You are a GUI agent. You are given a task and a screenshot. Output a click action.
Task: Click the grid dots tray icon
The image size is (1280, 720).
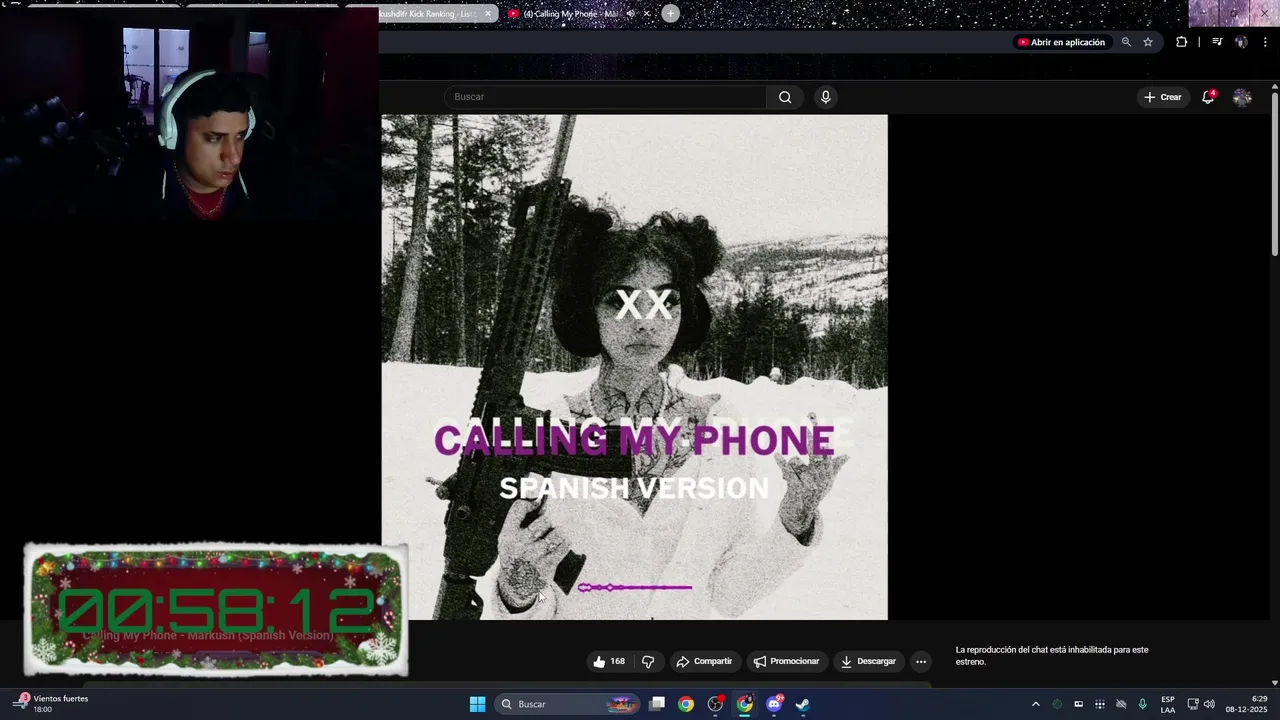1100,704
